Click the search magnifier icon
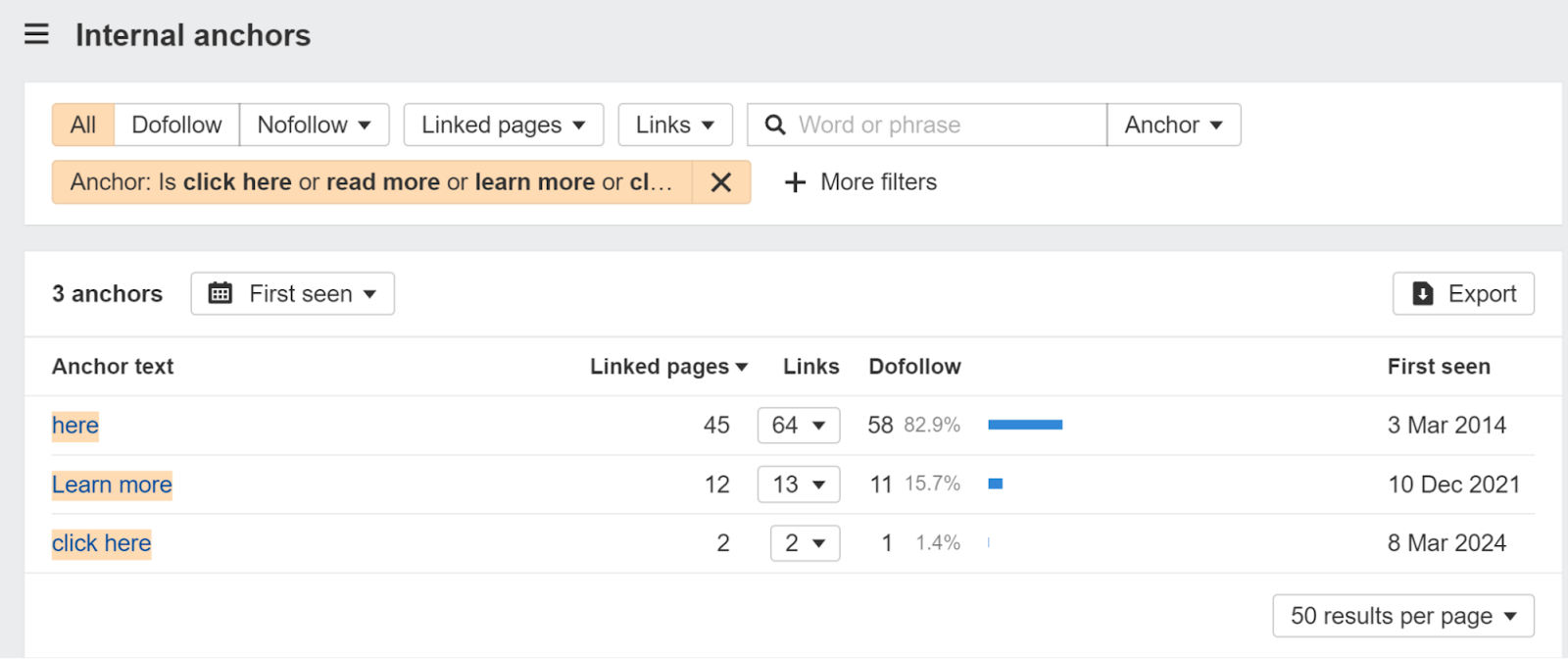 pyautogui.click(x=775, y=125)
